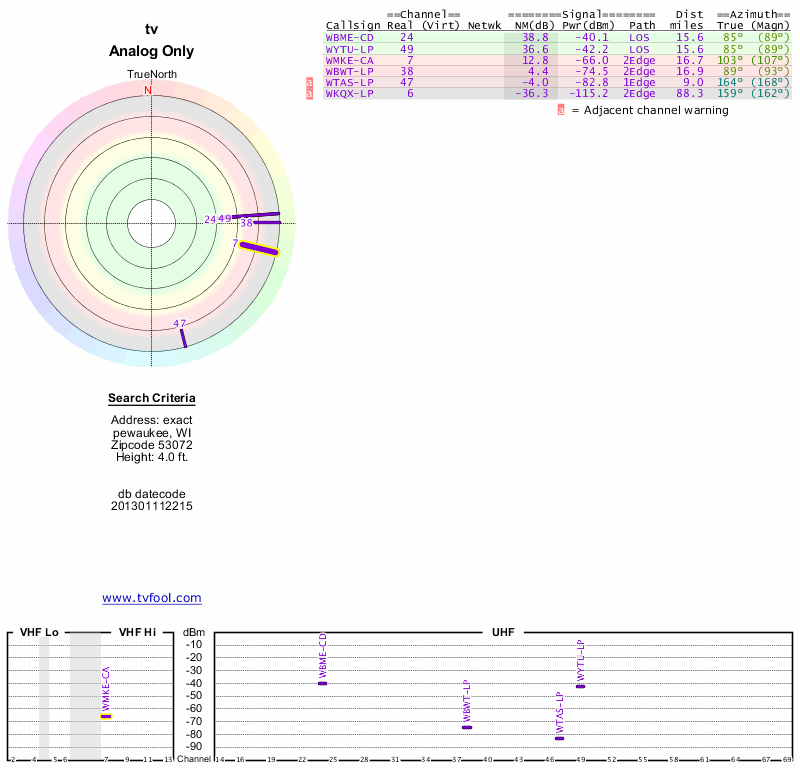
Task: Click 1Edge path for WTAS-LP
Action: pos(639,83)
